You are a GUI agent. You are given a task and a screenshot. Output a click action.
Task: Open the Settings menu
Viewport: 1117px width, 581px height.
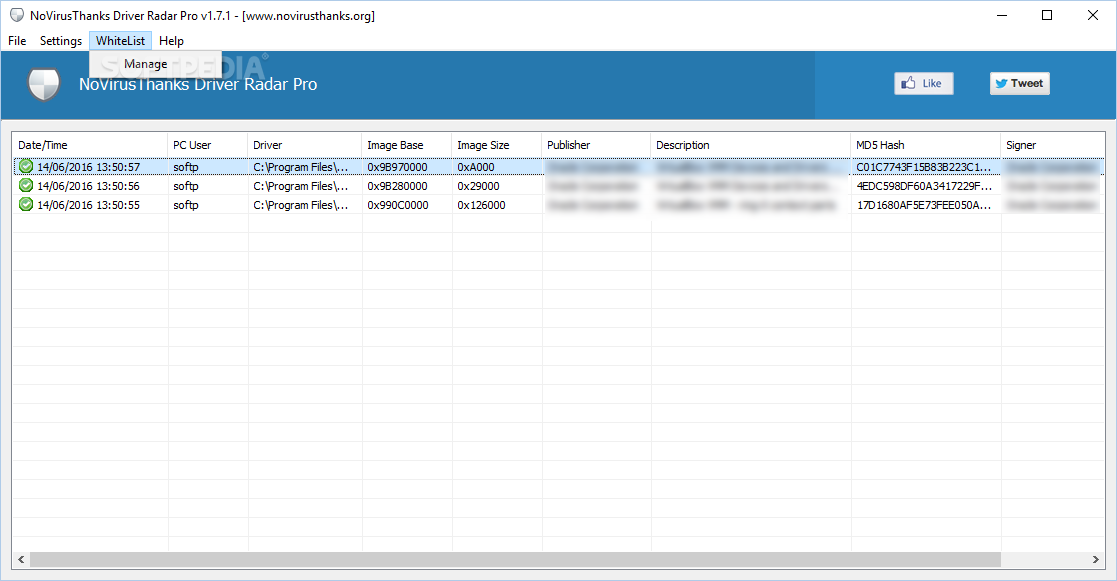[x=61, y=41]
